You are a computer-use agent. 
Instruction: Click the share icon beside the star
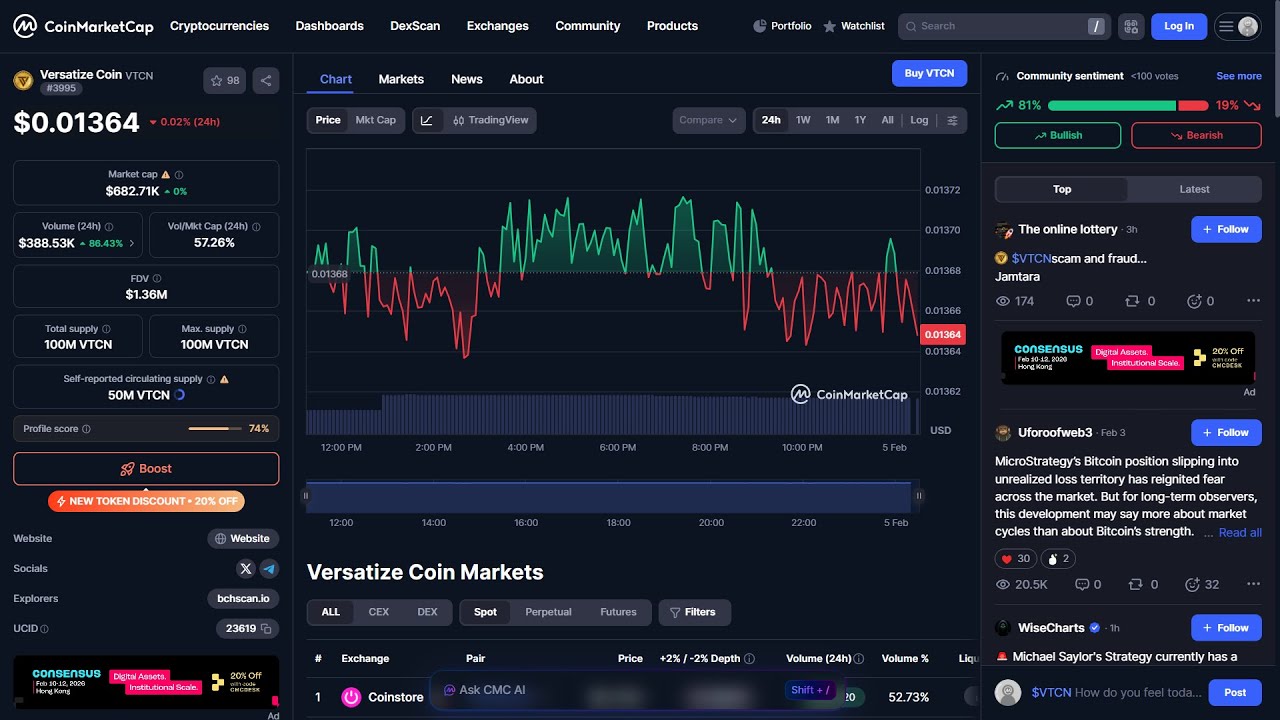click(x=266, y=81)
